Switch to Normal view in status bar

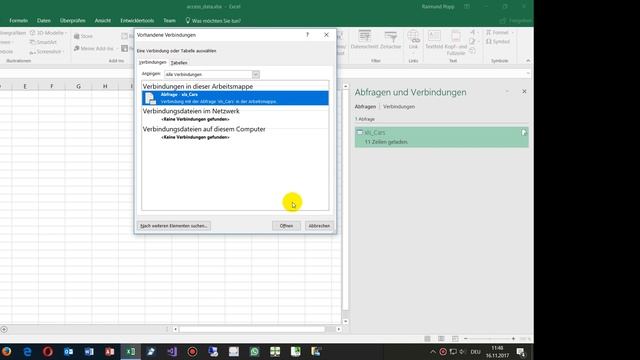(427, 339)
